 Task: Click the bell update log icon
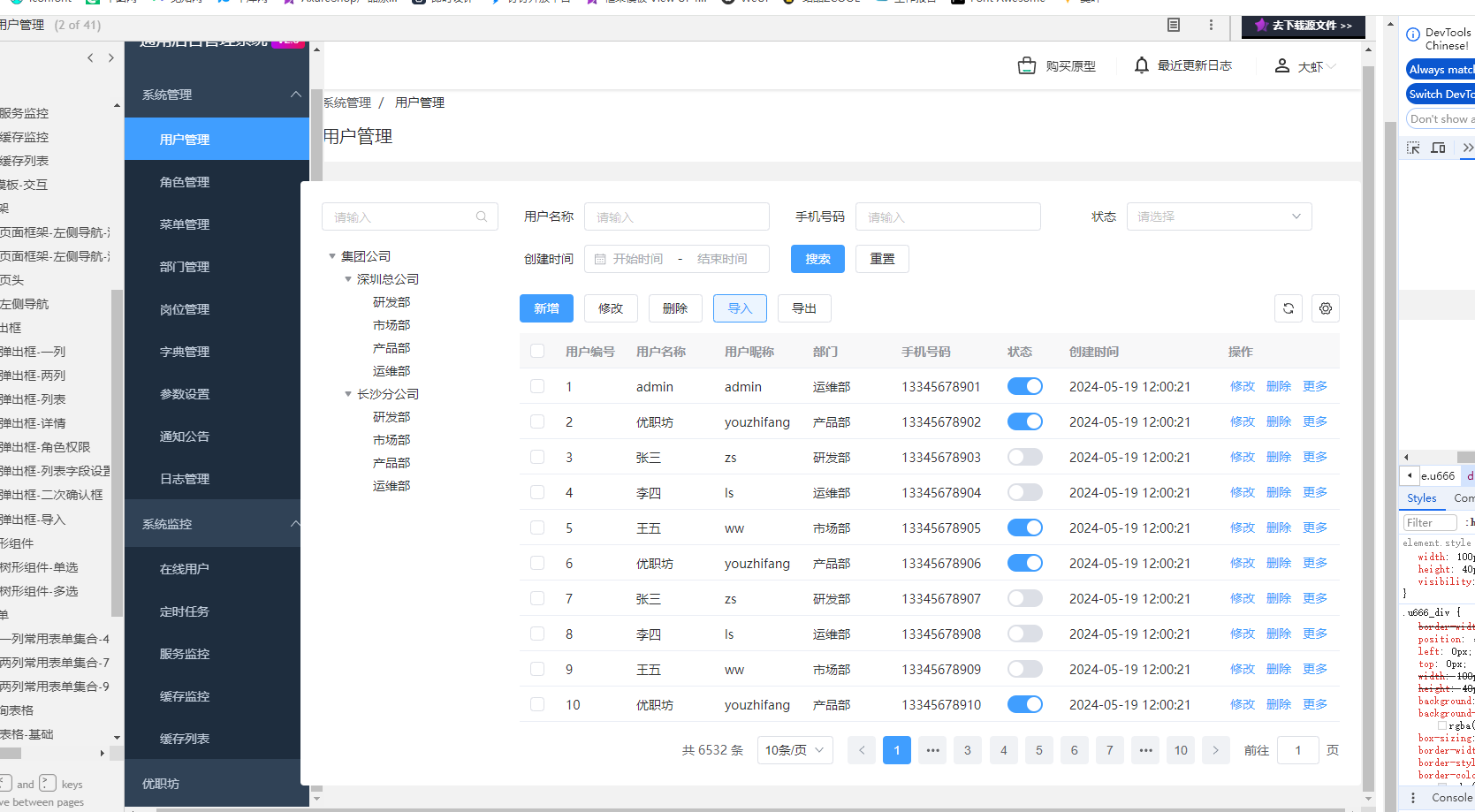pos(1142,65)
